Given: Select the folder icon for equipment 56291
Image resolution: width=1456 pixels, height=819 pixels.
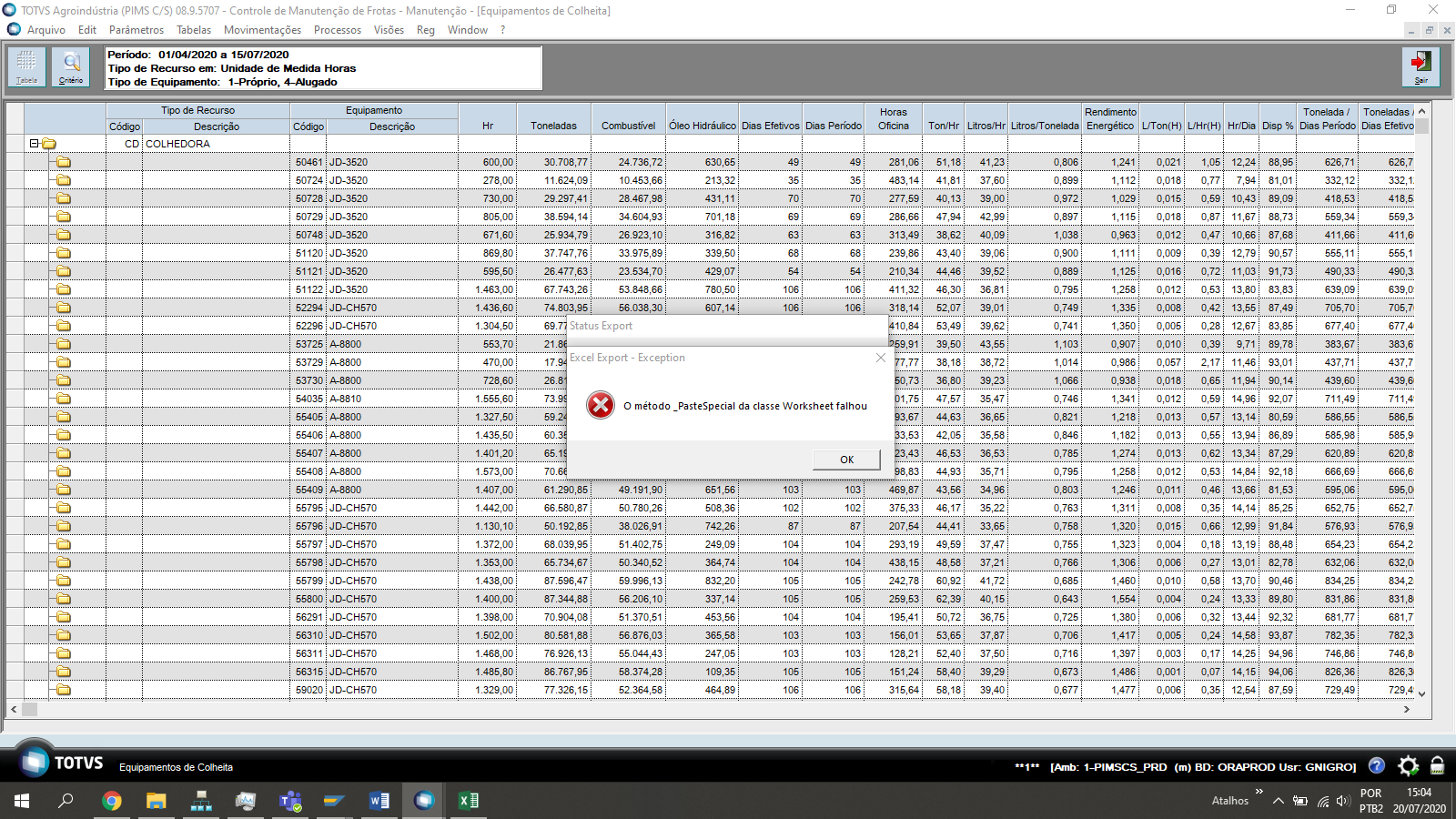Looking at the screenshot, I should [x=64, y=617].
